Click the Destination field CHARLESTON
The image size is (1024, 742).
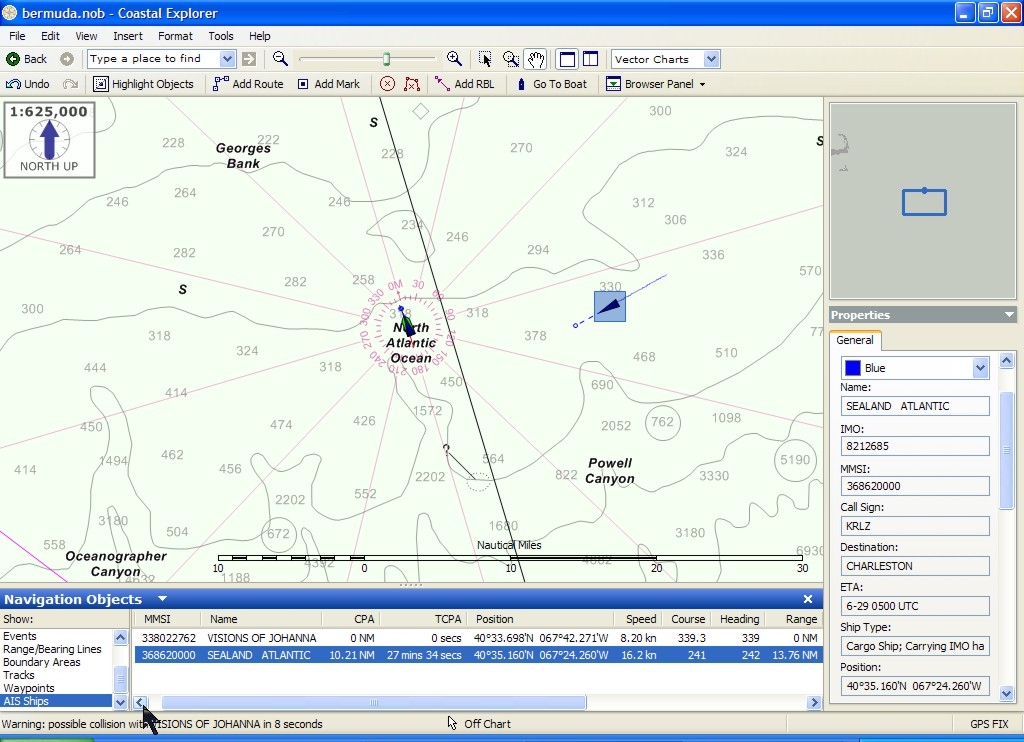[x=914, y=566]
